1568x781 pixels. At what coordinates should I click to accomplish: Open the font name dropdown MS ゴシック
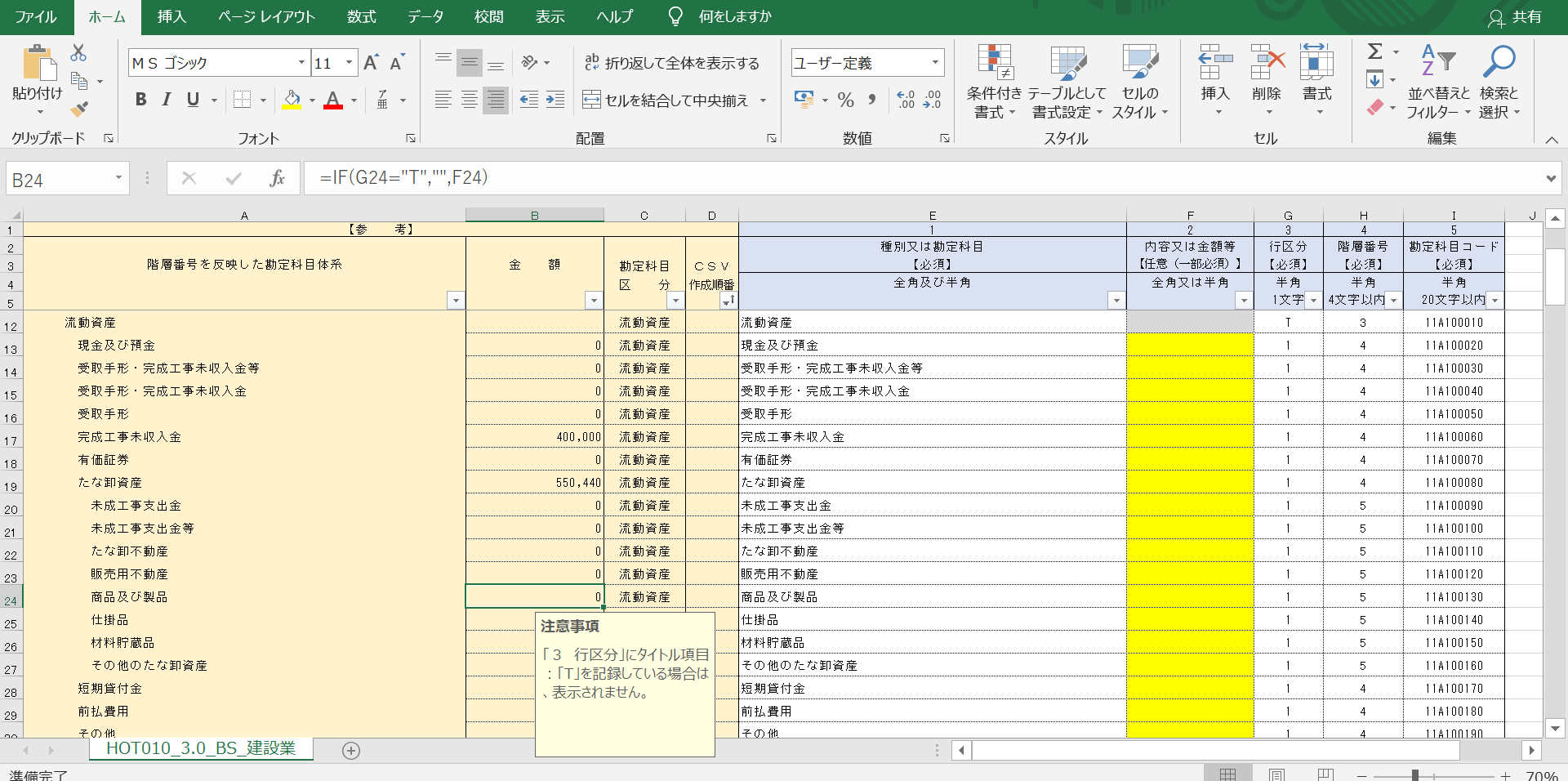(x=301, y=63)
